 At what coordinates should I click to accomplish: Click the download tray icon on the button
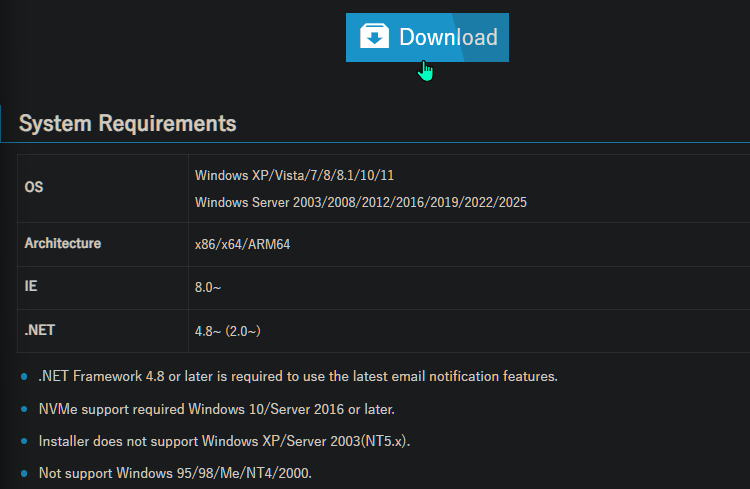coord(374,38)
